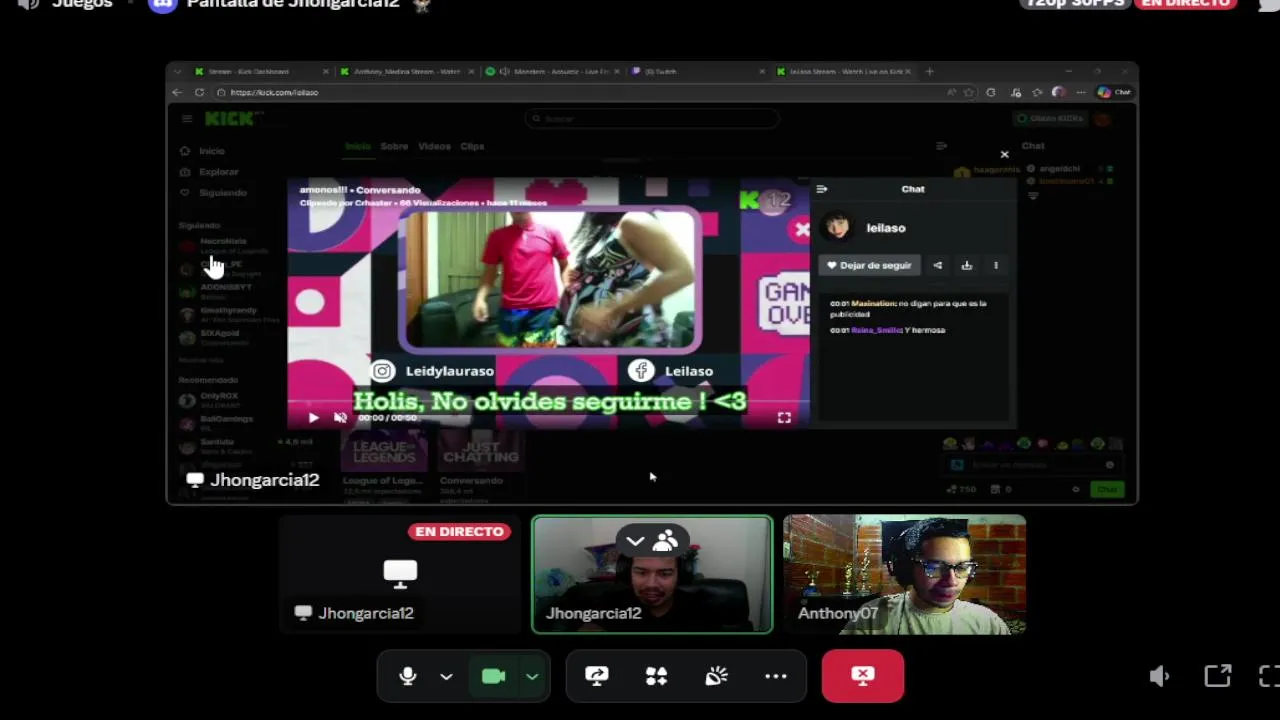Open camera options dropdown arrow

click(x=532, y=677)
